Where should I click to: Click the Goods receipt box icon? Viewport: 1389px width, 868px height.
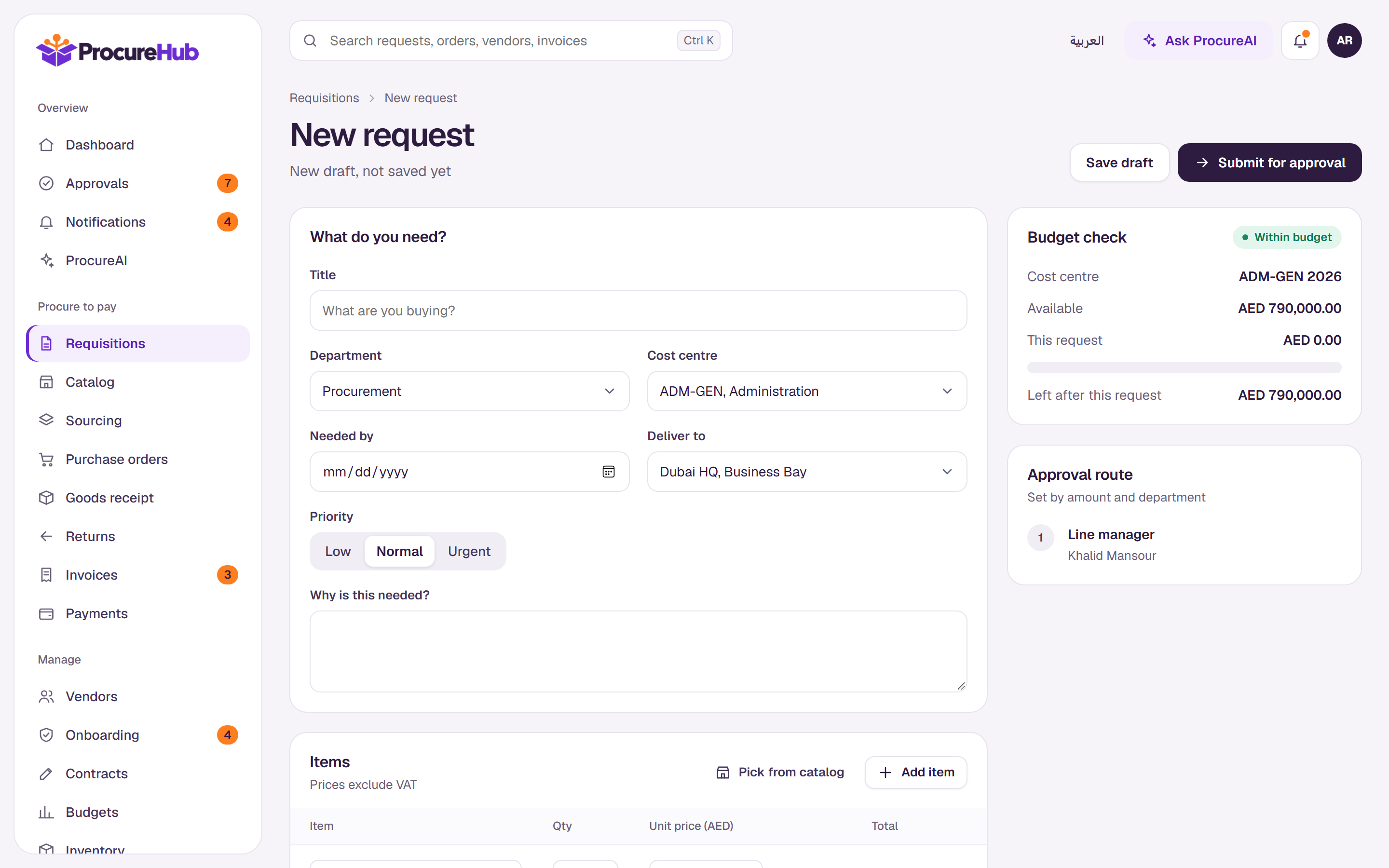(x=46, y=497)
